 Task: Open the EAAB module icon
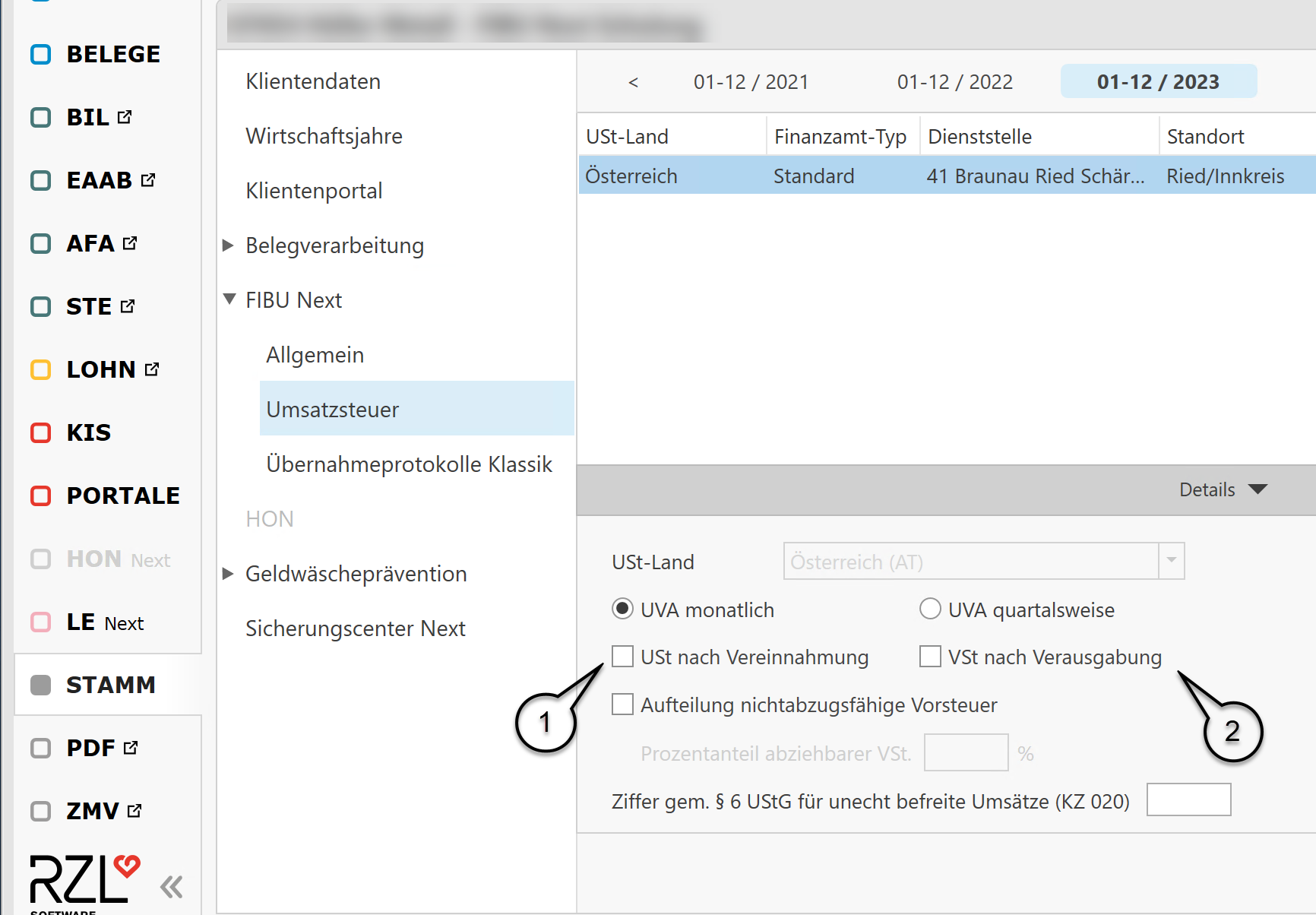coord(40,181)
